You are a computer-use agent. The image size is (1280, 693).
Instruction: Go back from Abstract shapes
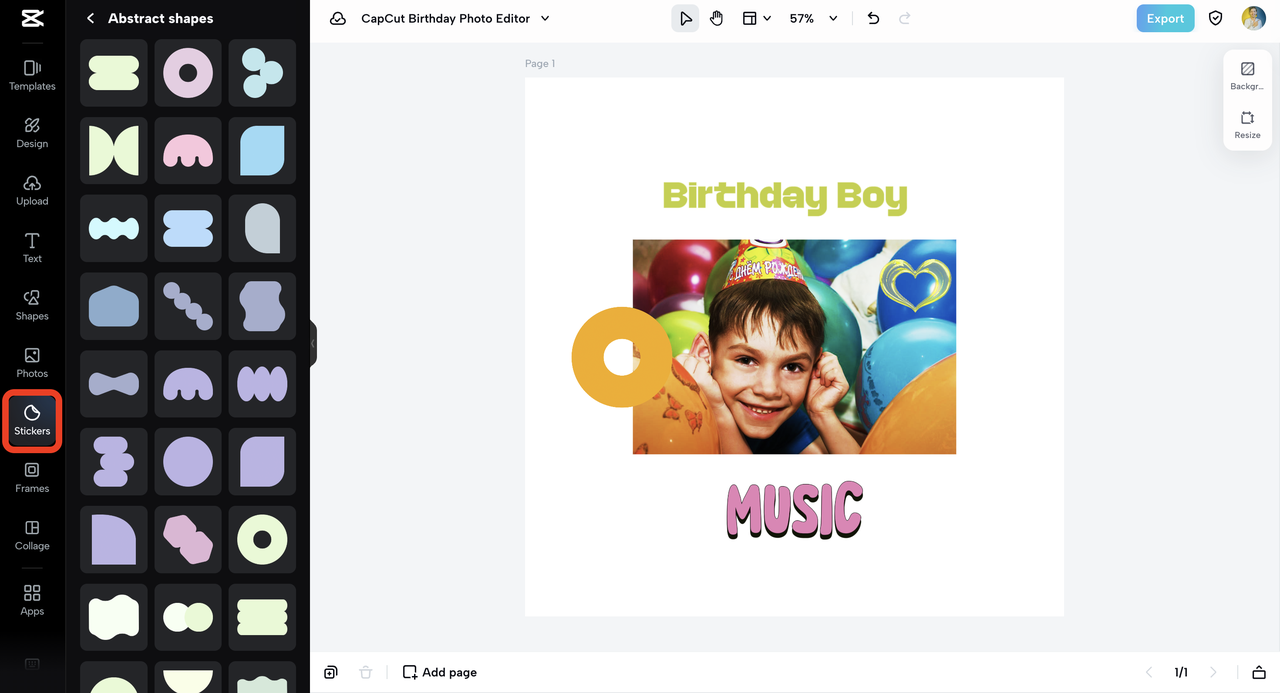[x=91, y=18]
